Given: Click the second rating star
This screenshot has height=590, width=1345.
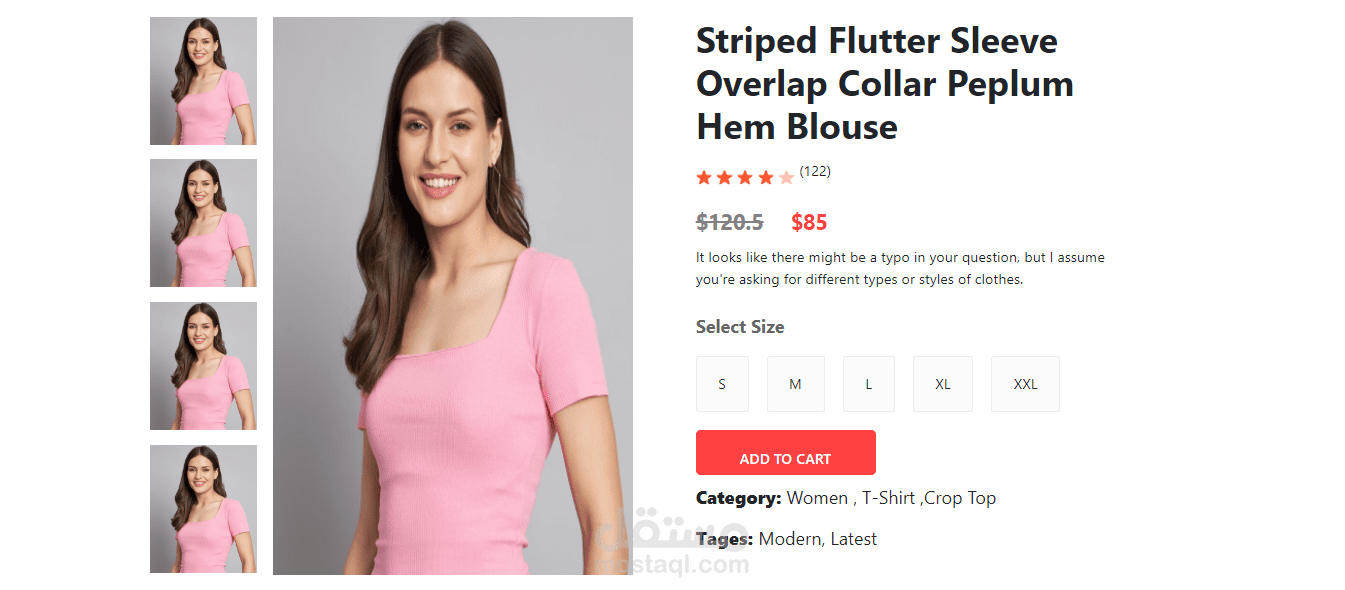Looking at the screenshot, I should (x=724, y=178).
